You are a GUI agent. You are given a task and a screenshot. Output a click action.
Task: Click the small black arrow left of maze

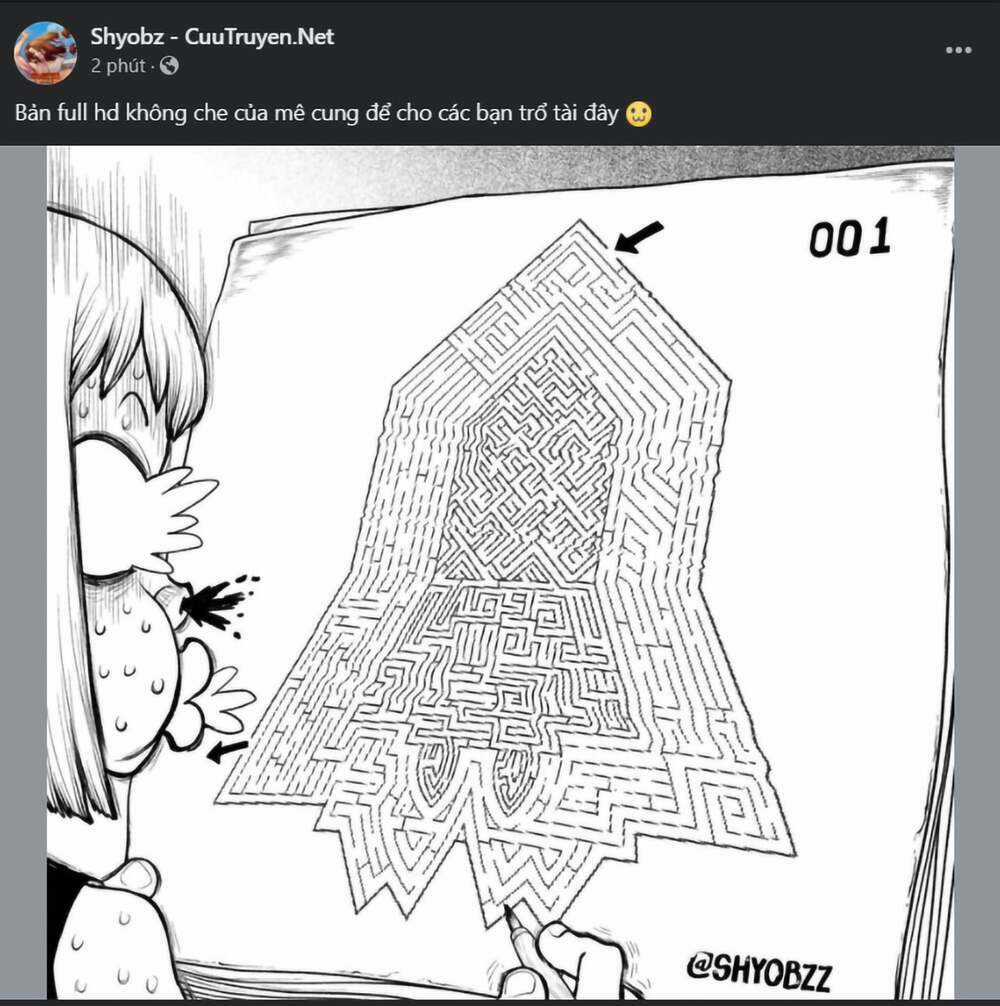[x=228, y=751]
